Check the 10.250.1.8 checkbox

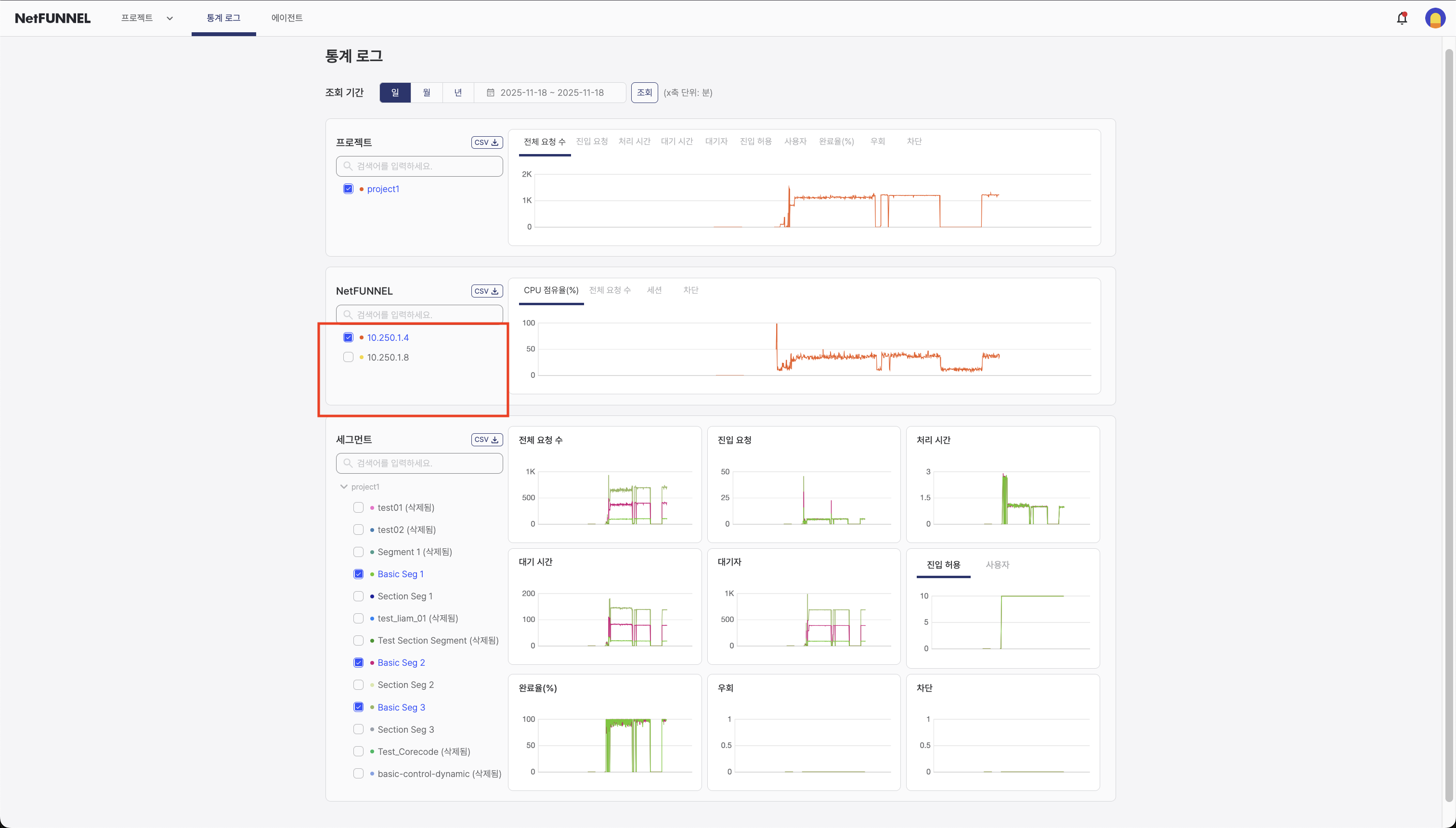coord(348,357)
